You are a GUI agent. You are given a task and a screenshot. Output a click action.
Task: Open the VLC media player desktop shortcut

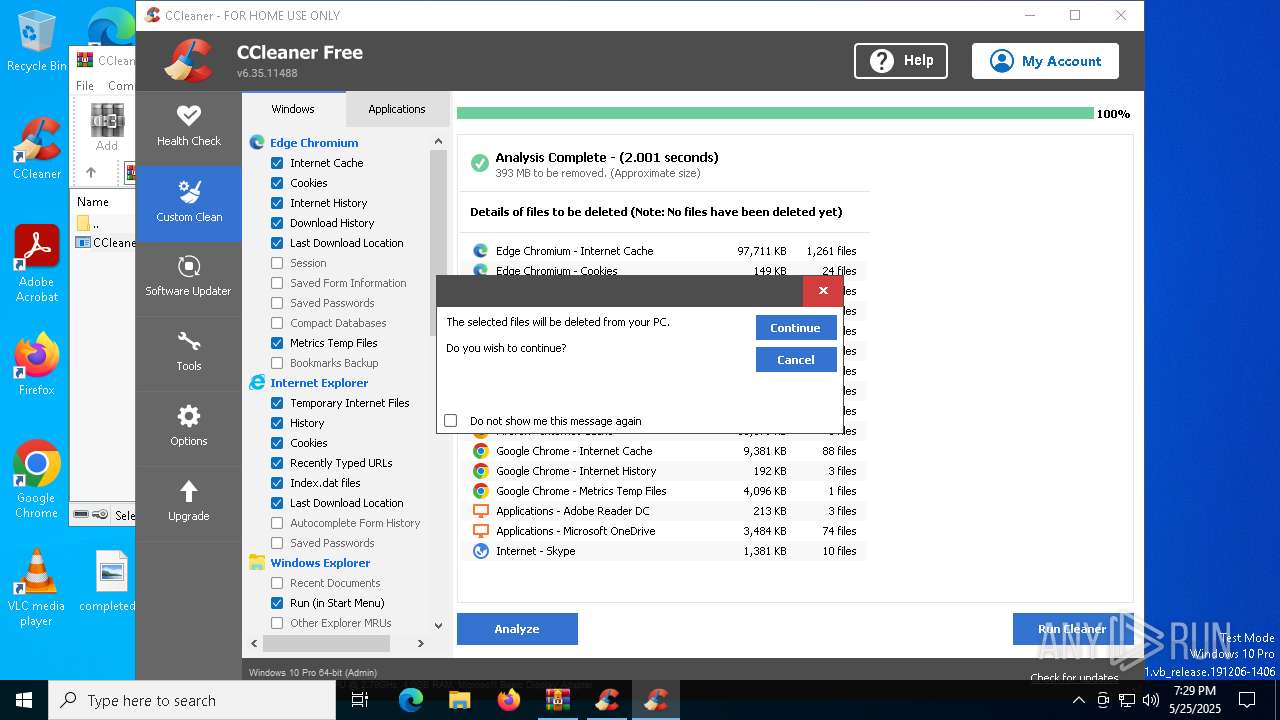(36, 588)
